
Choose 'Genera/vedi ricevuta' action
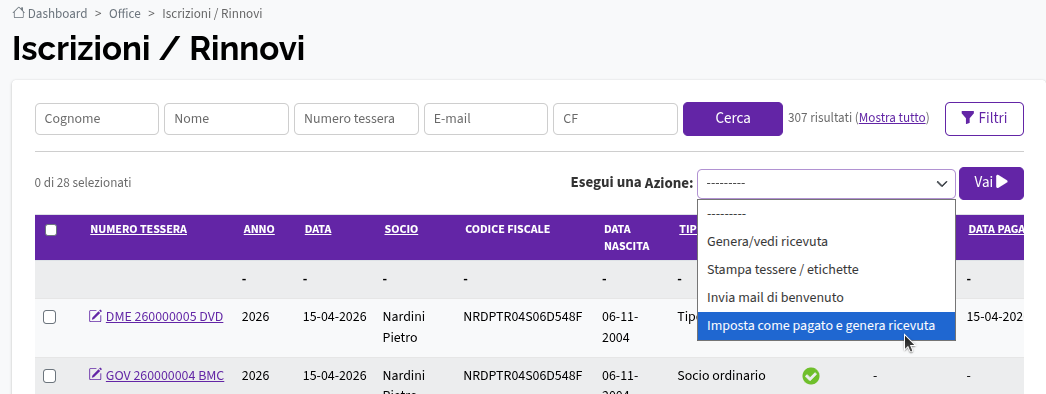827,241
